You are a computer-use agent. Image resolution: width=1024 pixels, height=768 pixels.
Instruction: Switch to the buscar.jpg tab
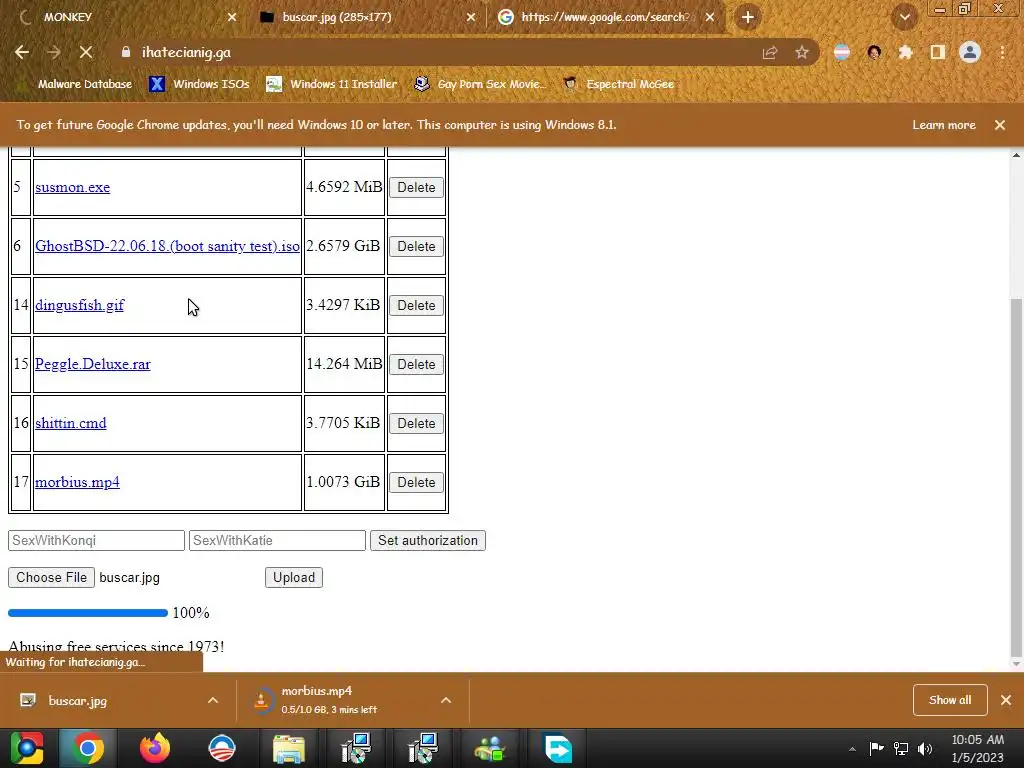pyautogui.click(x=366, y=17)
